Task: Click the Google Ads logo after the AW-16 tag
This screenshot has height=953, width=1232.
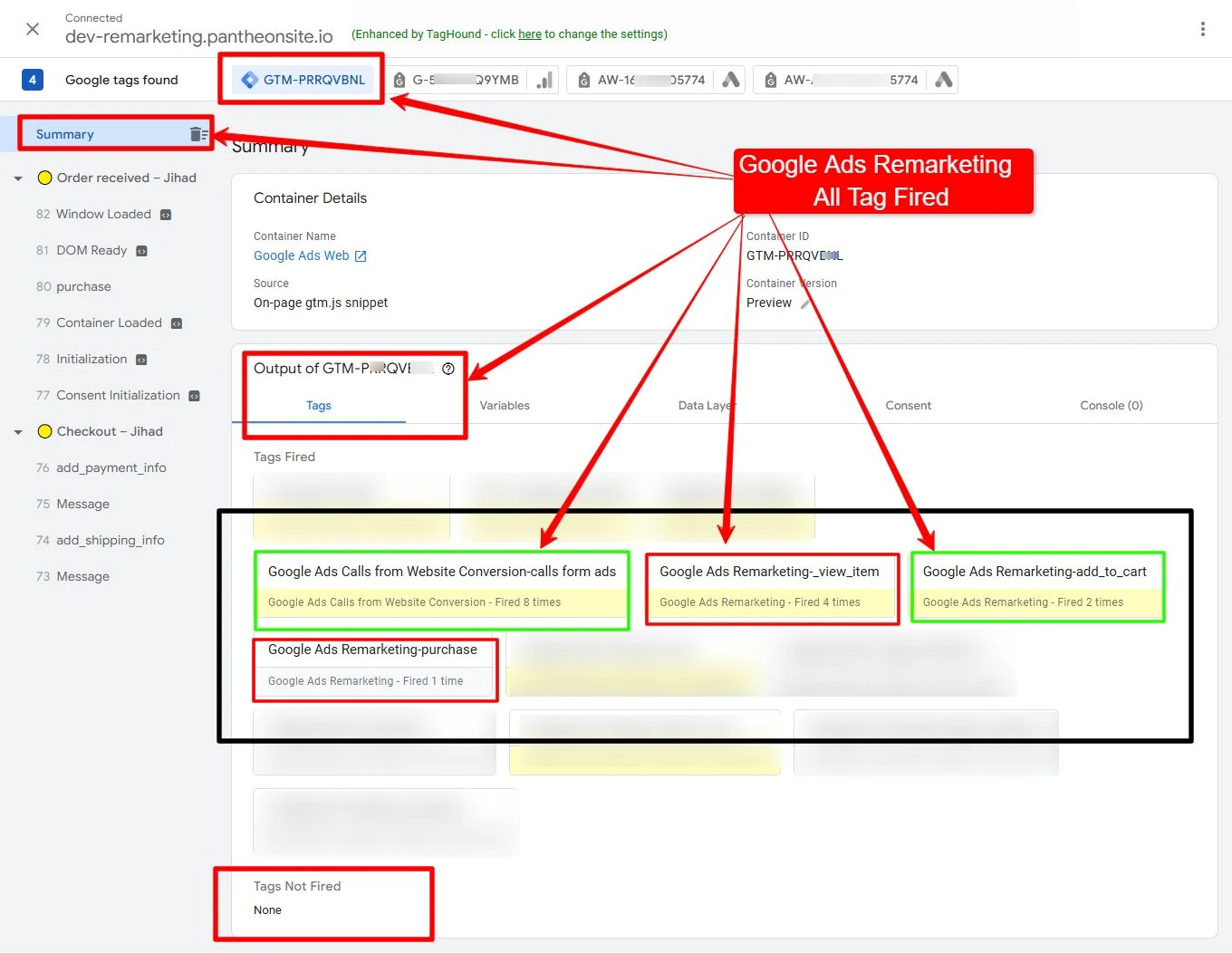Action: pos(730,80)
